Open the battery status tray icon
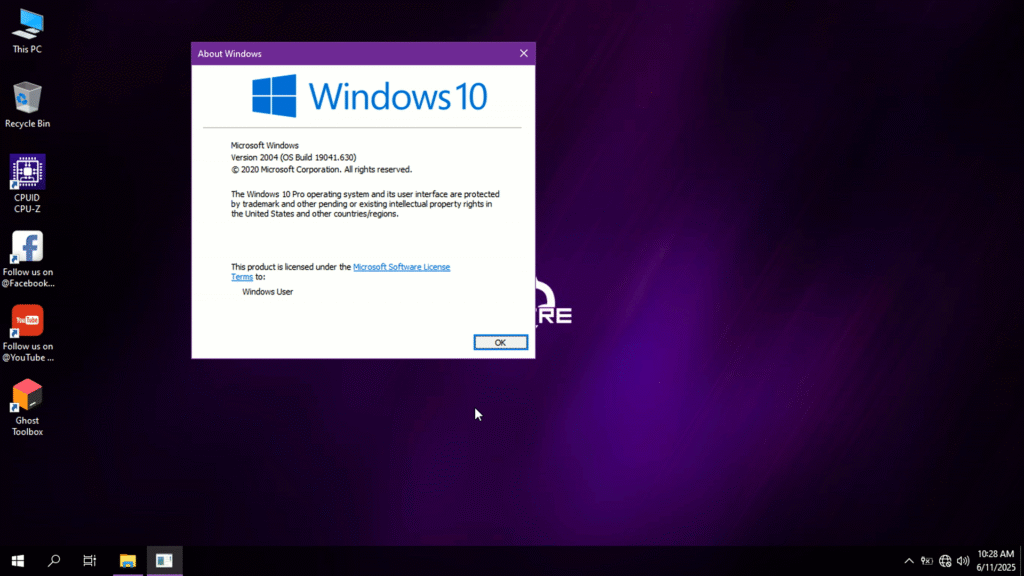This screenshot has height=576, width=1024. [x=926, y=561]
